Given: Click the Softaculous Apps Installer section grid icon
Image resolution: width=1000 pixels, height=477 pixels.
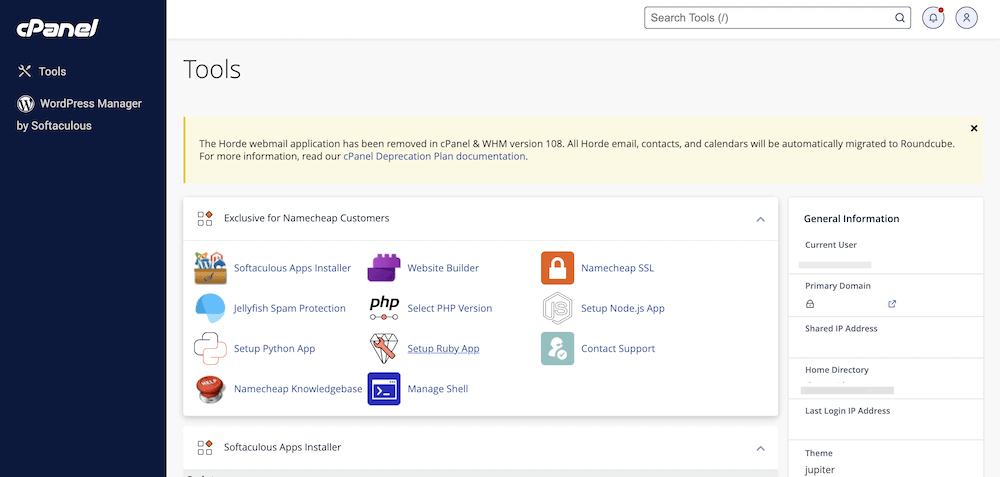Looking at the screenshot, I should tap(205, 448).
